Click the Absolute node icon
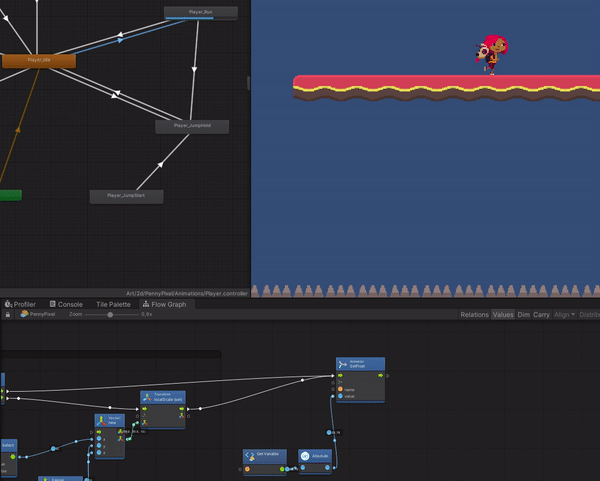This screenshot has height=481, width=600. click(305, 456)
